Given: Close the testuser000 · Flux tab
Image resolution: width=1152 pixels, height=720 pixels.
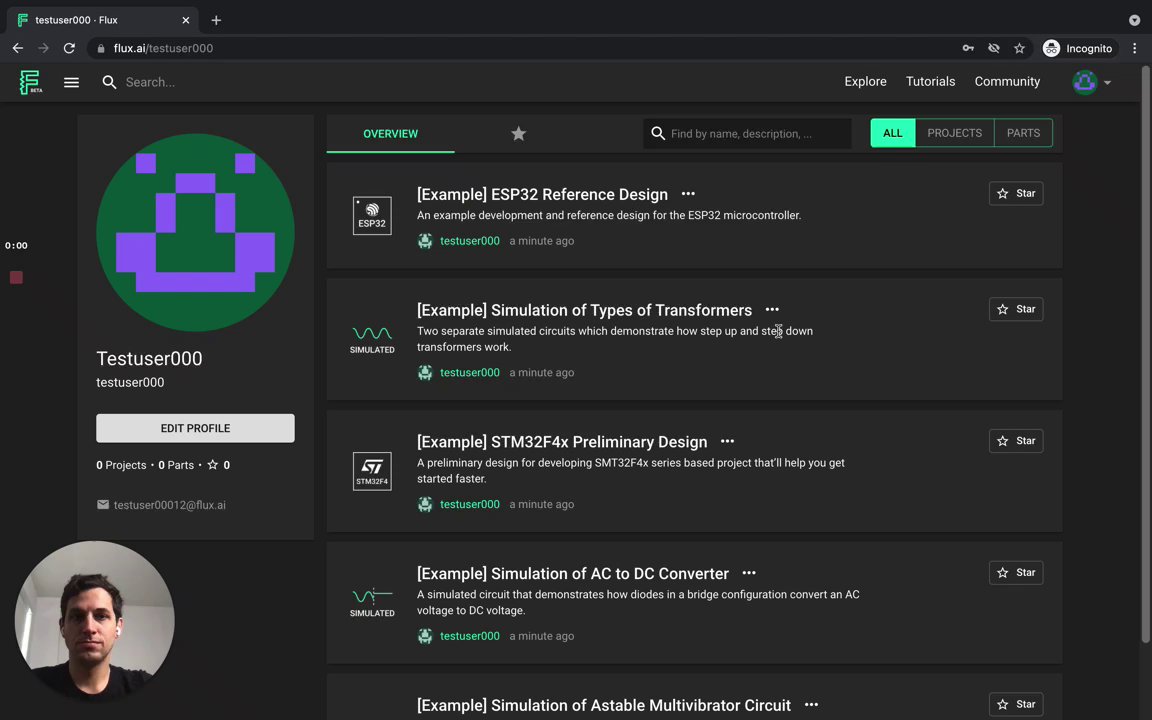Looking at the screenshot, I should pos(185,21).
